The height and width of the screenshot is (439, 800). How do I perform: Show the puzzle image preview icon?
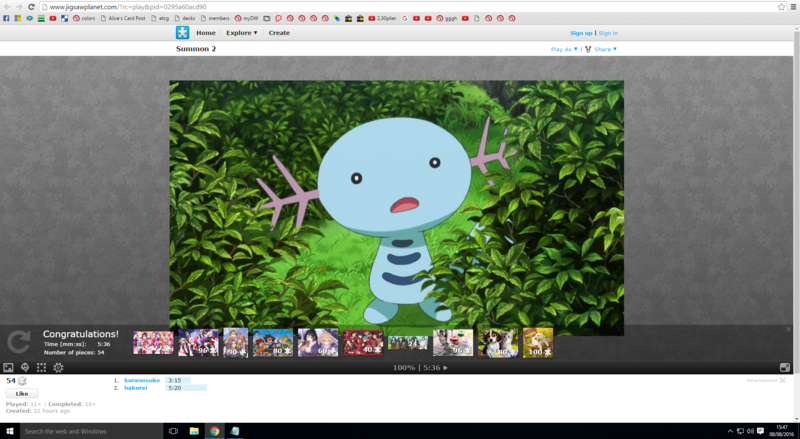8,368
